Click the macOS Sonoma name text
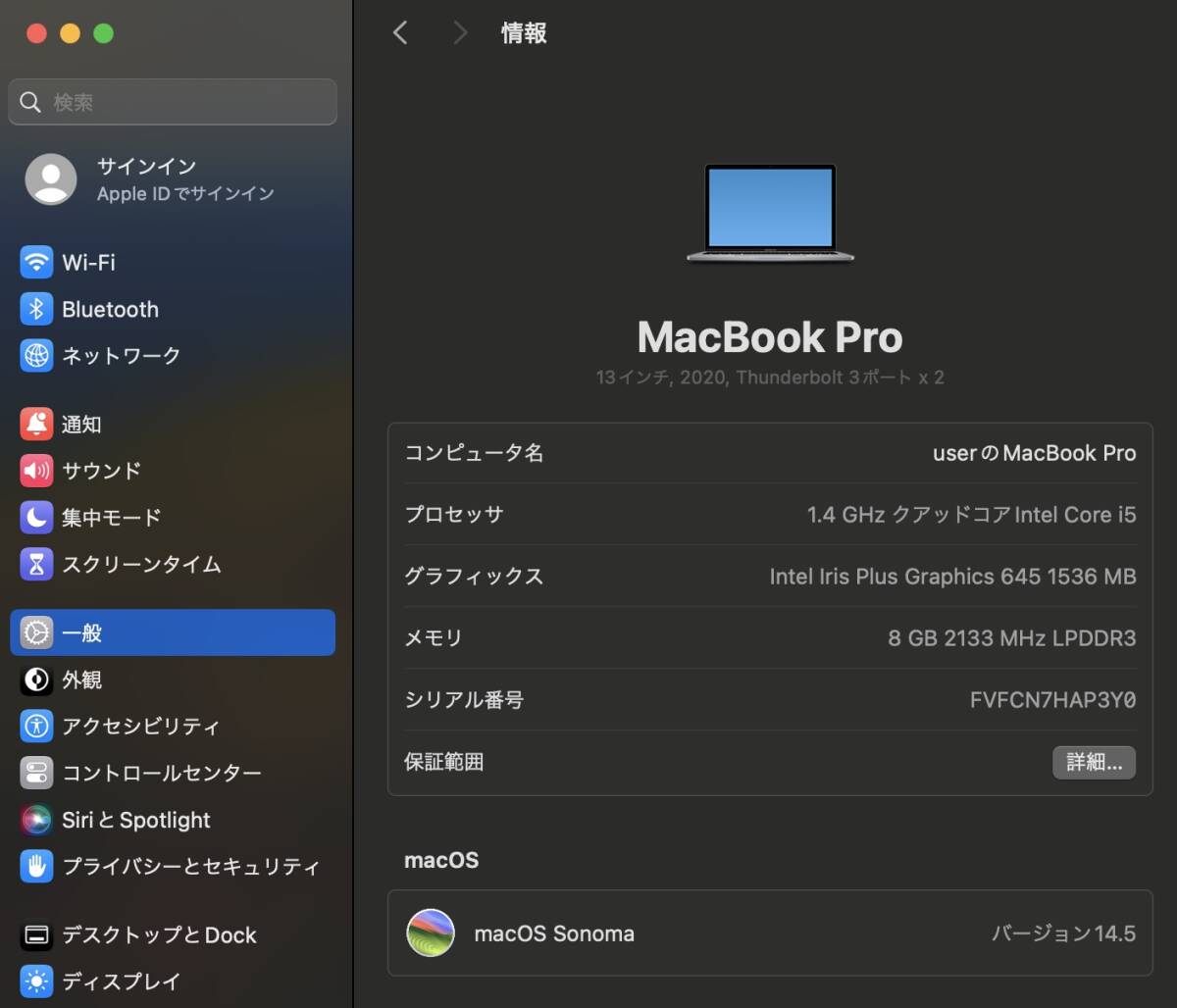The image size is (1177, 1008). pos(554,933)
